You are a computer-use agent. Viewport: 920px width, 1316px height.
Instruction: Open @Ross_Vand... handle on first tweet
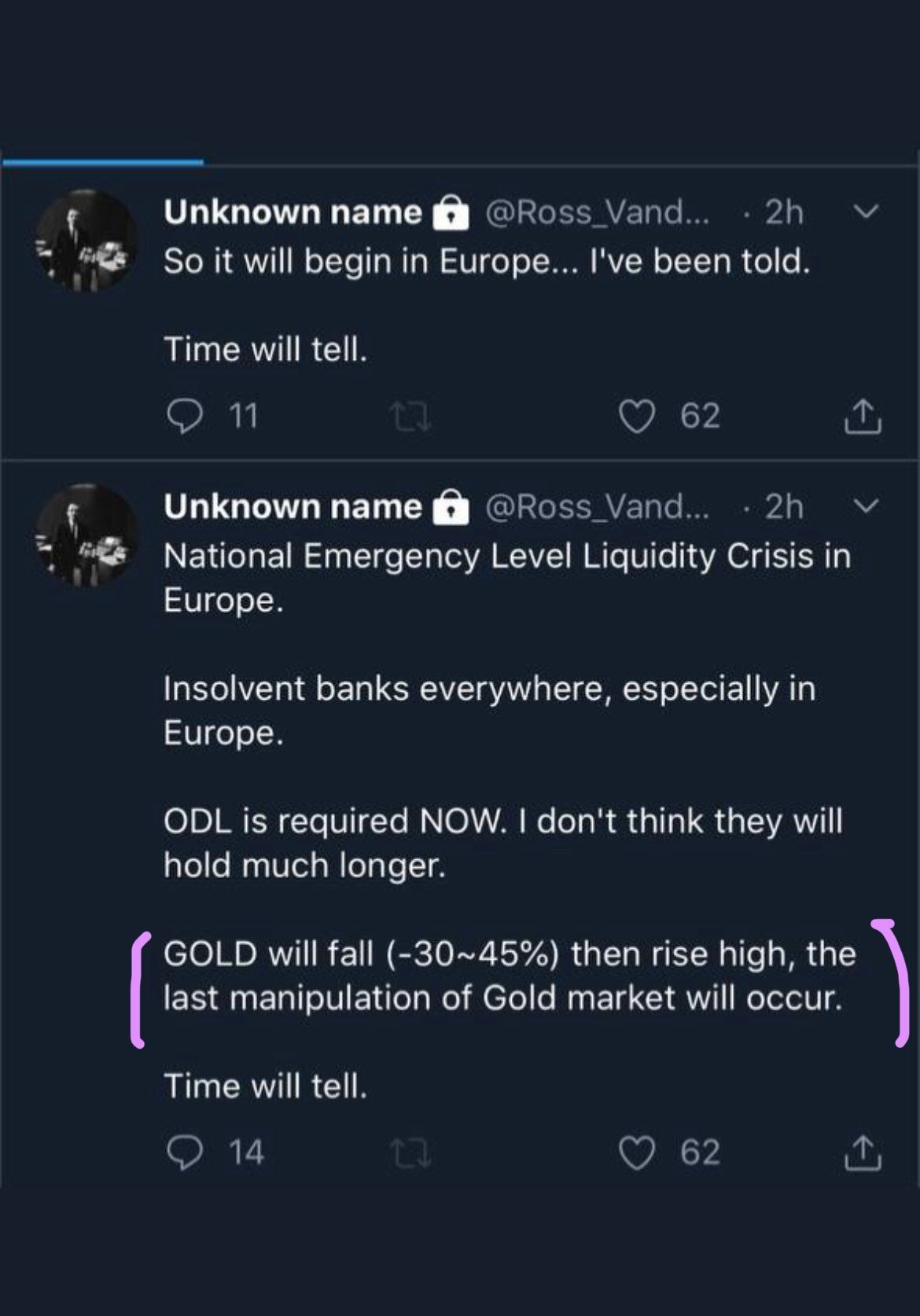click(597, 212)
